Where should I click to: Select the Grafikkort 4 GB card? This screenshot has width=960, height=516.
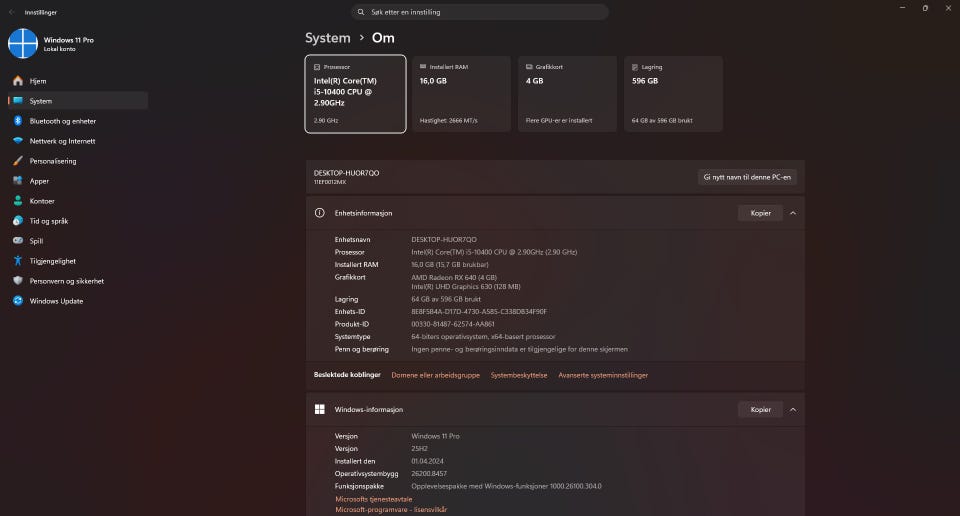(568, 94)
